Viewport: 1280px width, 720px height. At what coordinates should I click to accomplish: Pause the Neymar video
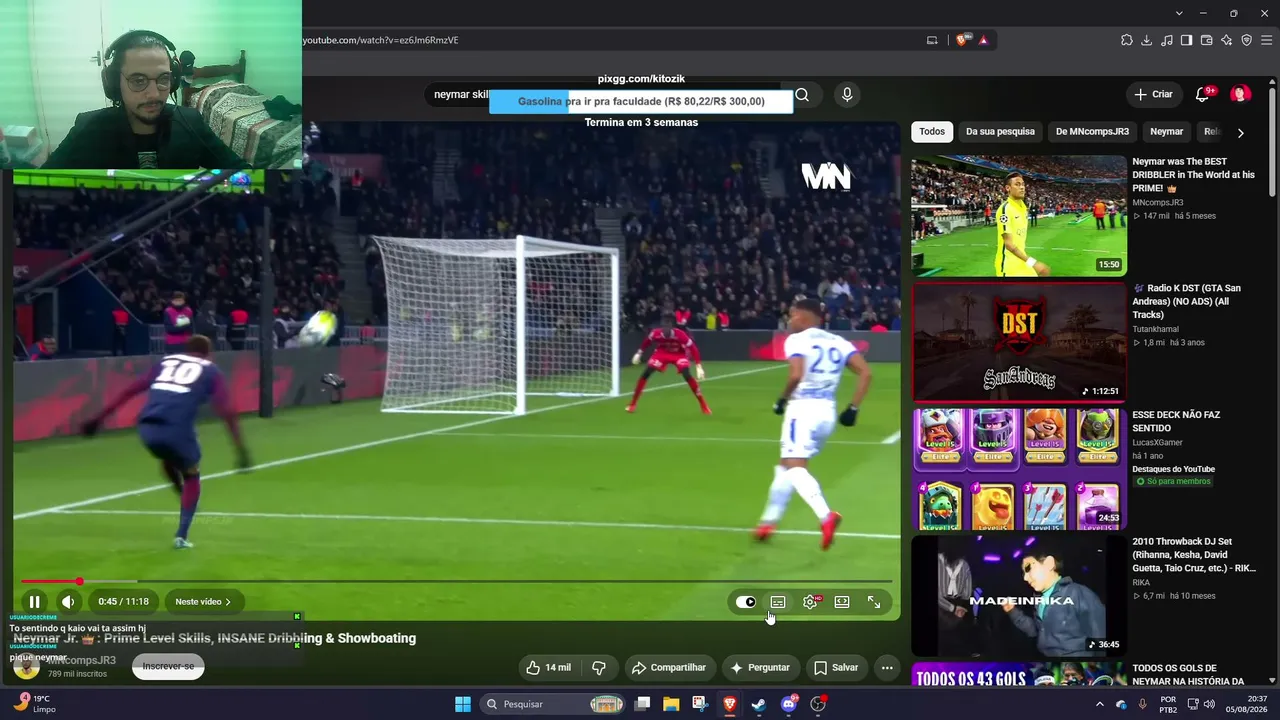click(x=34, y=602)
